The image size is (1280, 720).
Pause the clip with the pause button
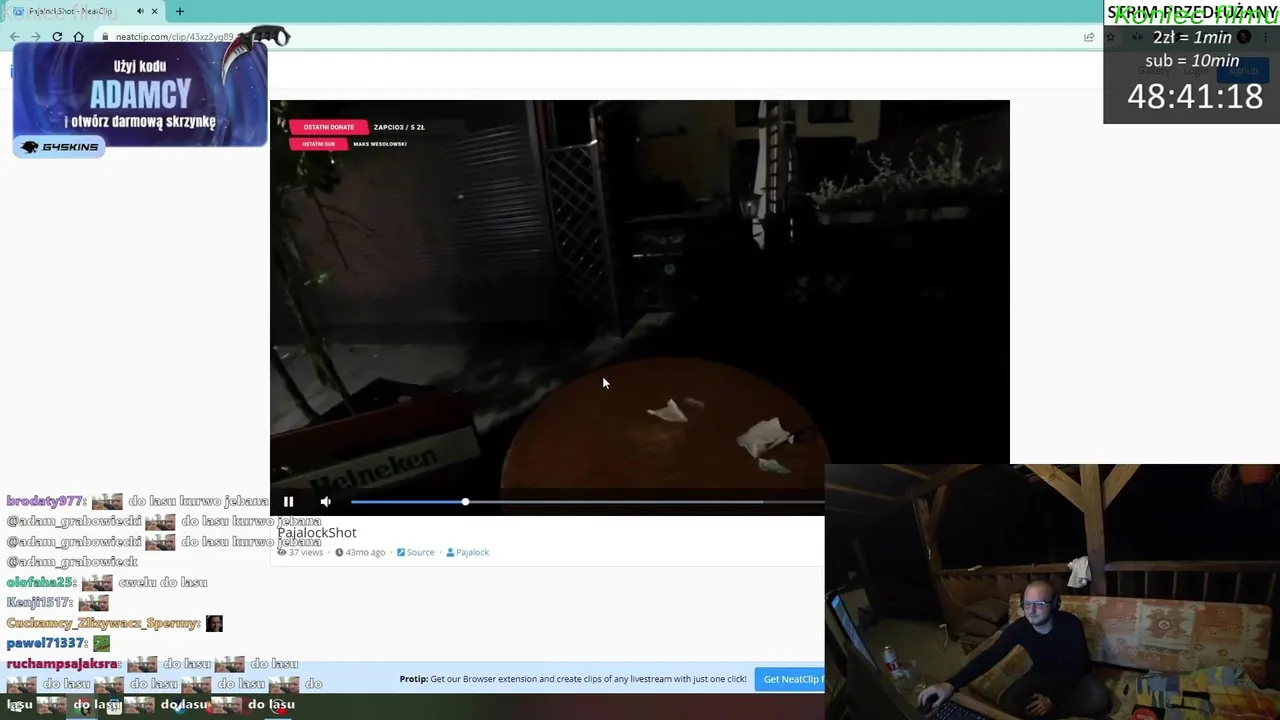tap(288, 502)
